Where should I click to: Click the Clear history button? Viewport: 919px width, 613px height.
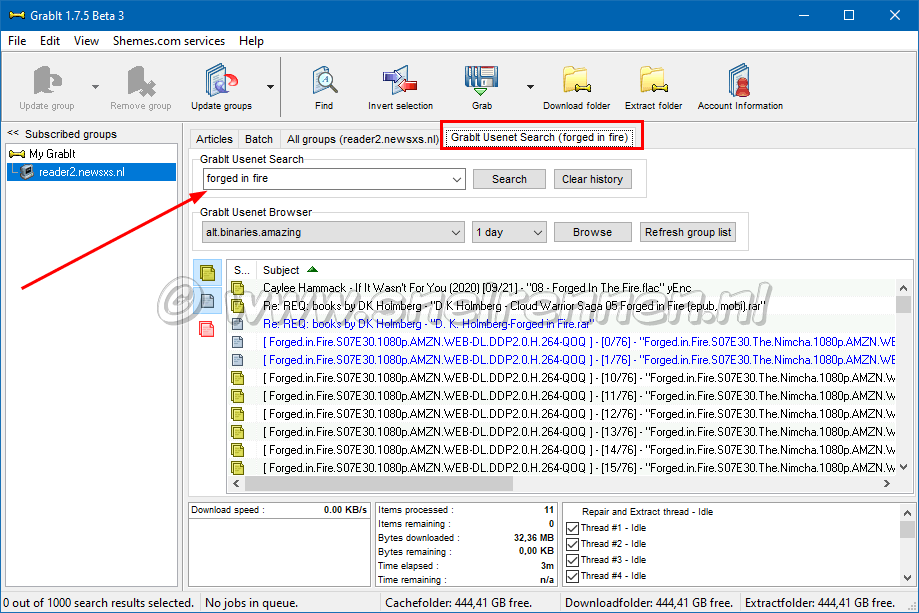pos(593,179)
